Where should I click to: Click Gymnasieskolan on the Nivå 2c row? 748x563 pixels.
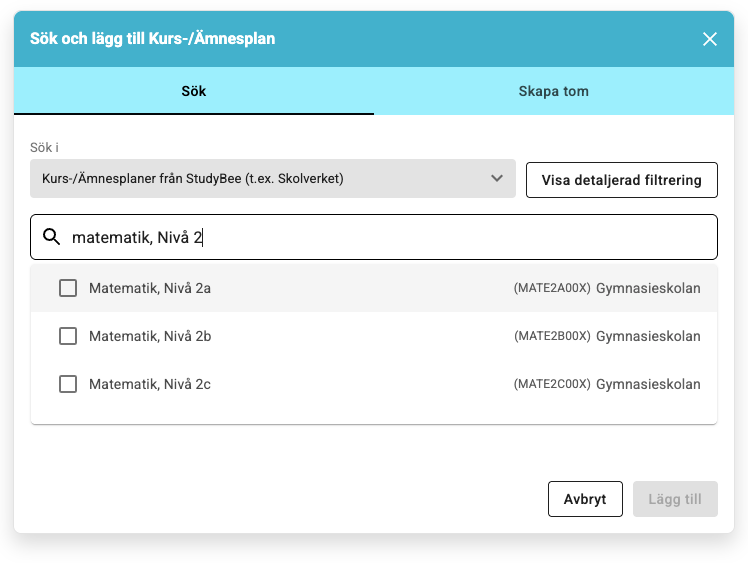pos(648,384)
